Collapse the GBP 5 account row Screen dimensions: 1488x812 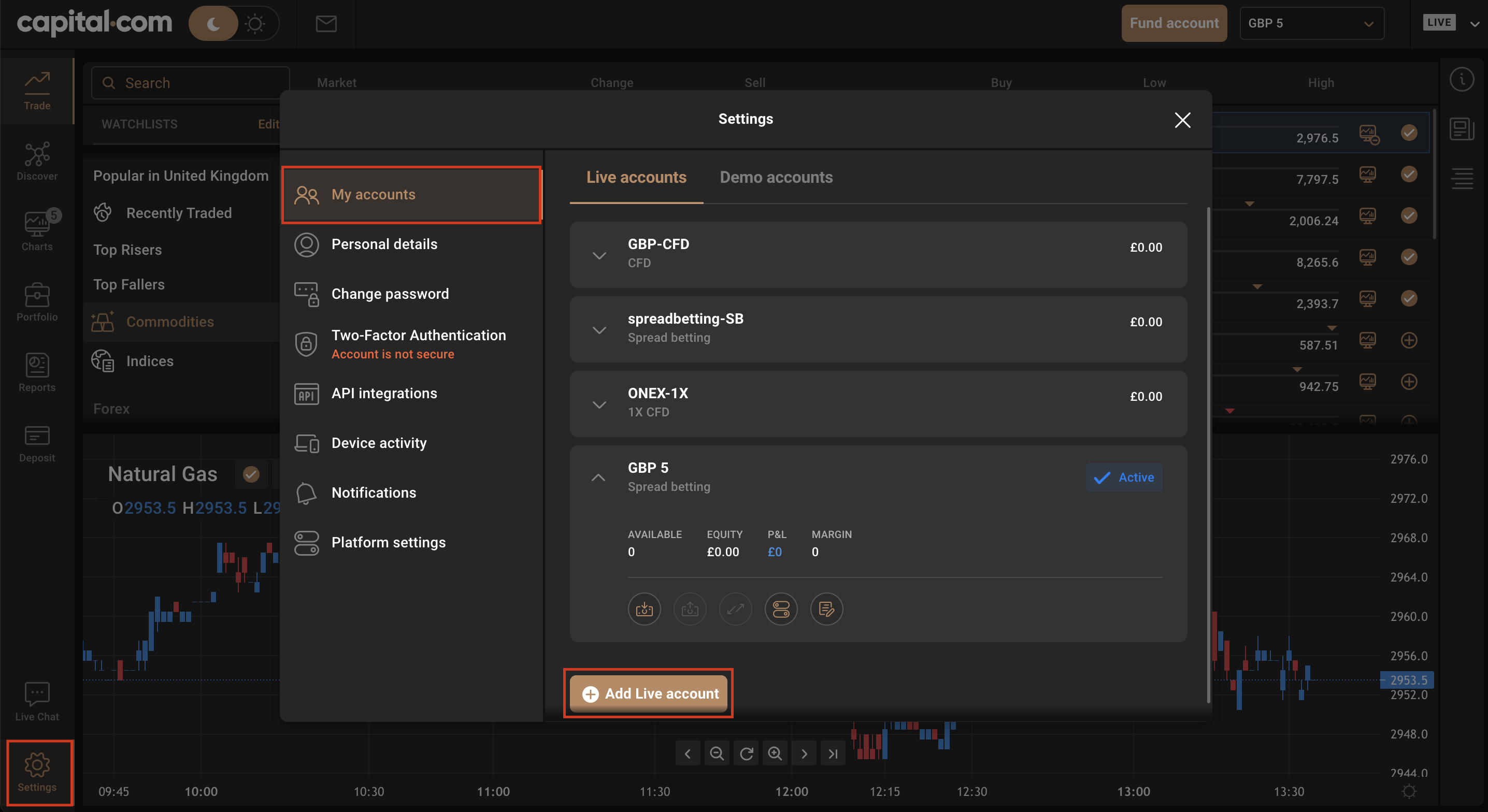pyautogui.click(x=598, y=477)
